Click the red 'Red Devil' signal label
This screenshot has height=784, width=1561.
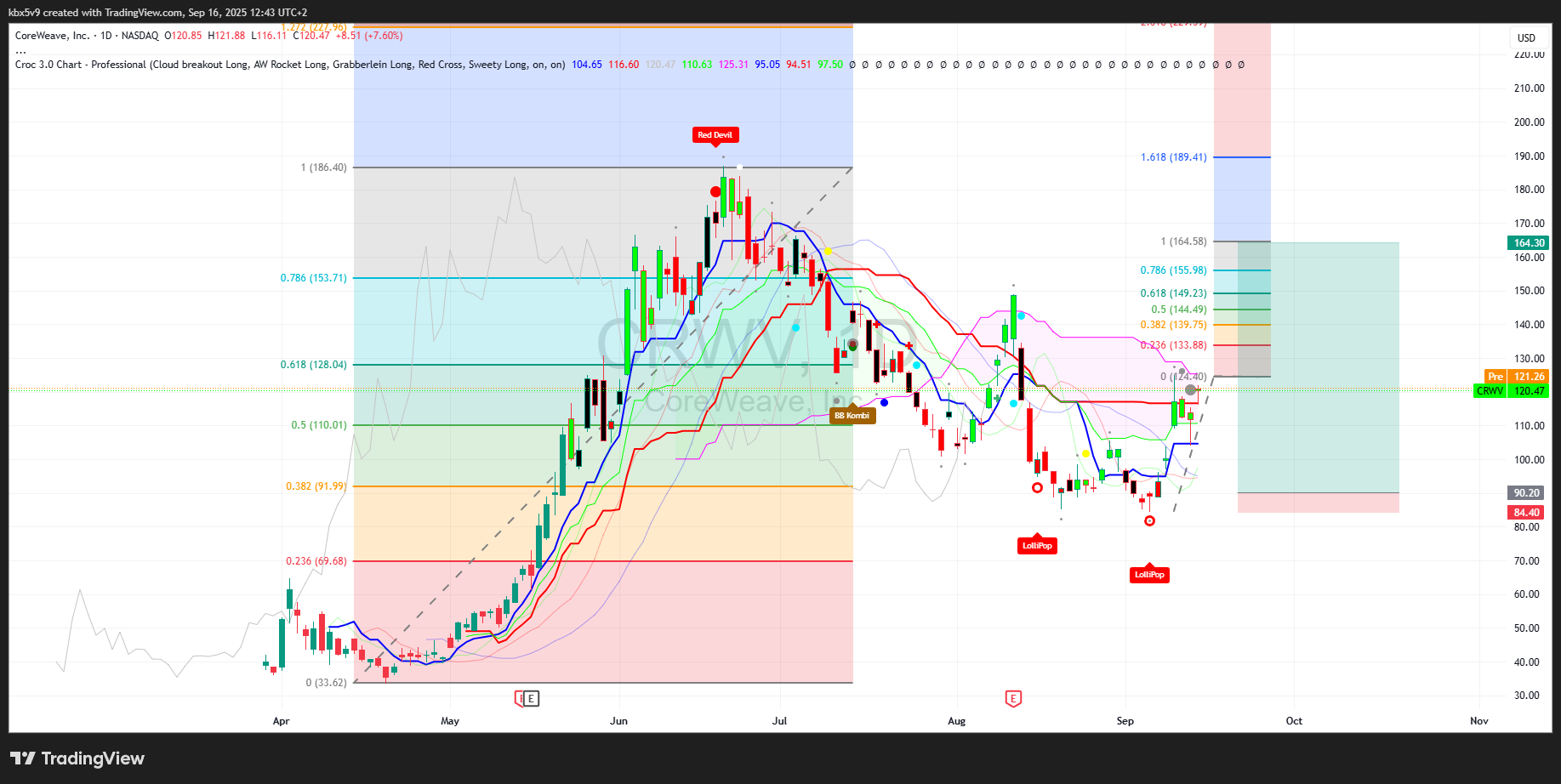[x=715, y=135]
